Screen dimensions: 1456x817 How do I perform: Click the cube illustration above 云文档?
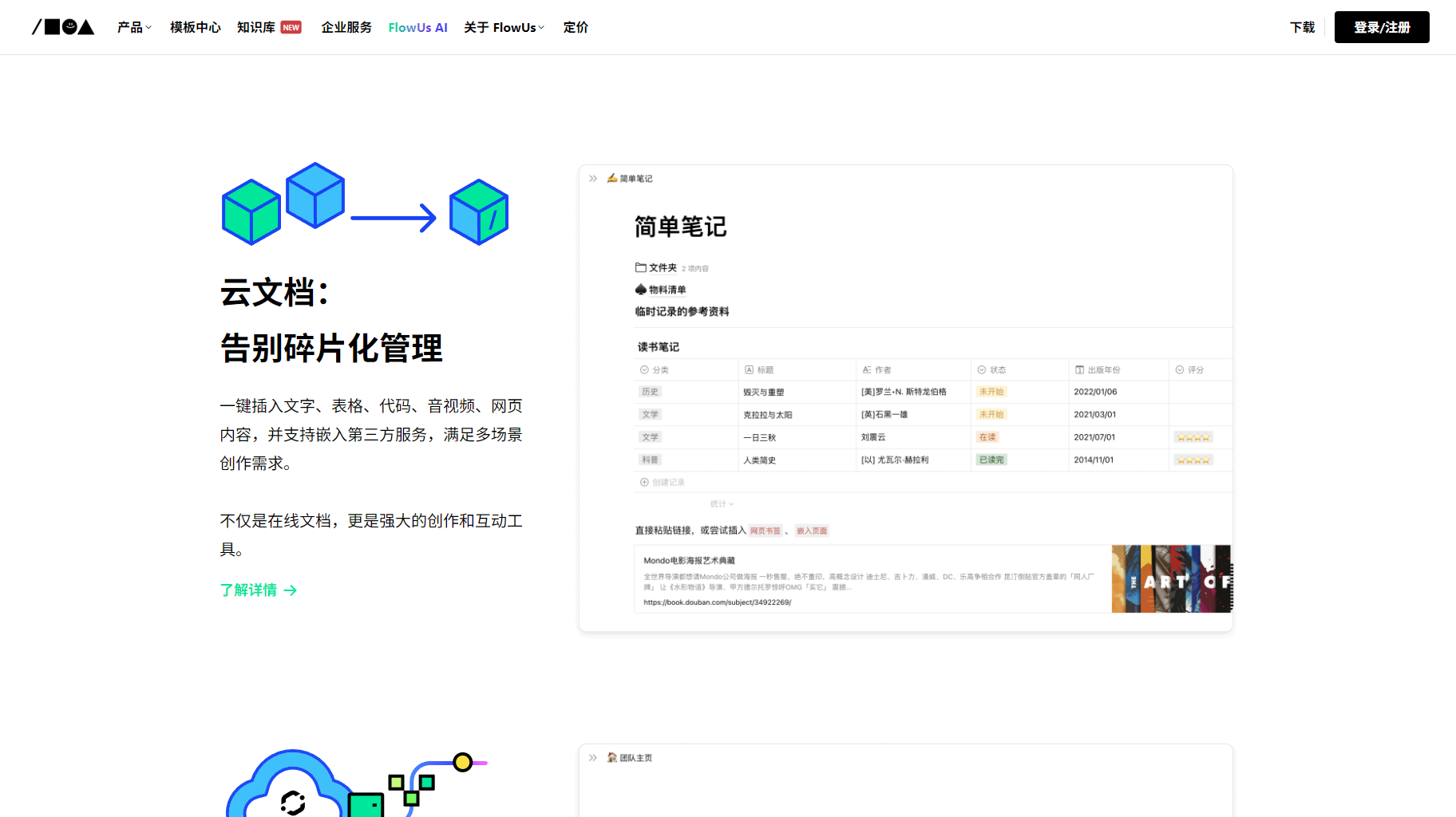coord(365,204)
